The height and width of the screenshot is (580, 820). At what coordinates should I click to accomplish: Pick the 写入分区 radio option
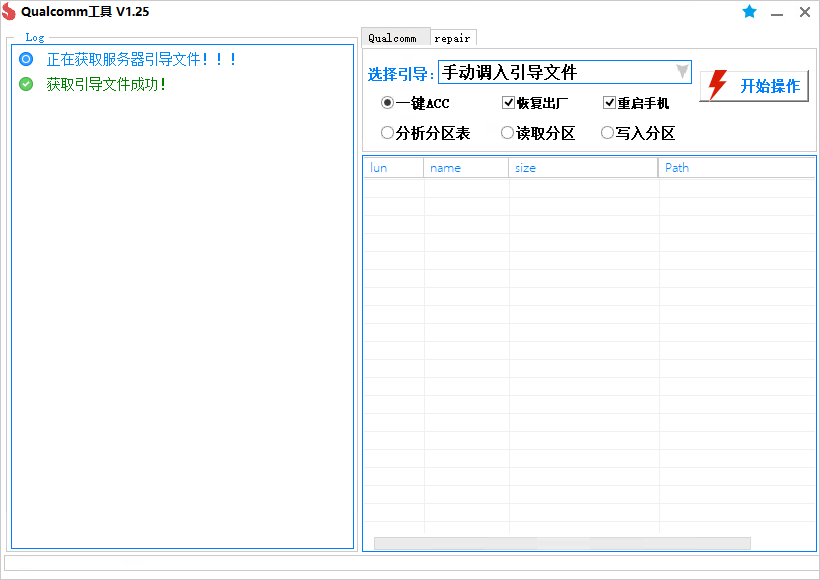point(607,133)
